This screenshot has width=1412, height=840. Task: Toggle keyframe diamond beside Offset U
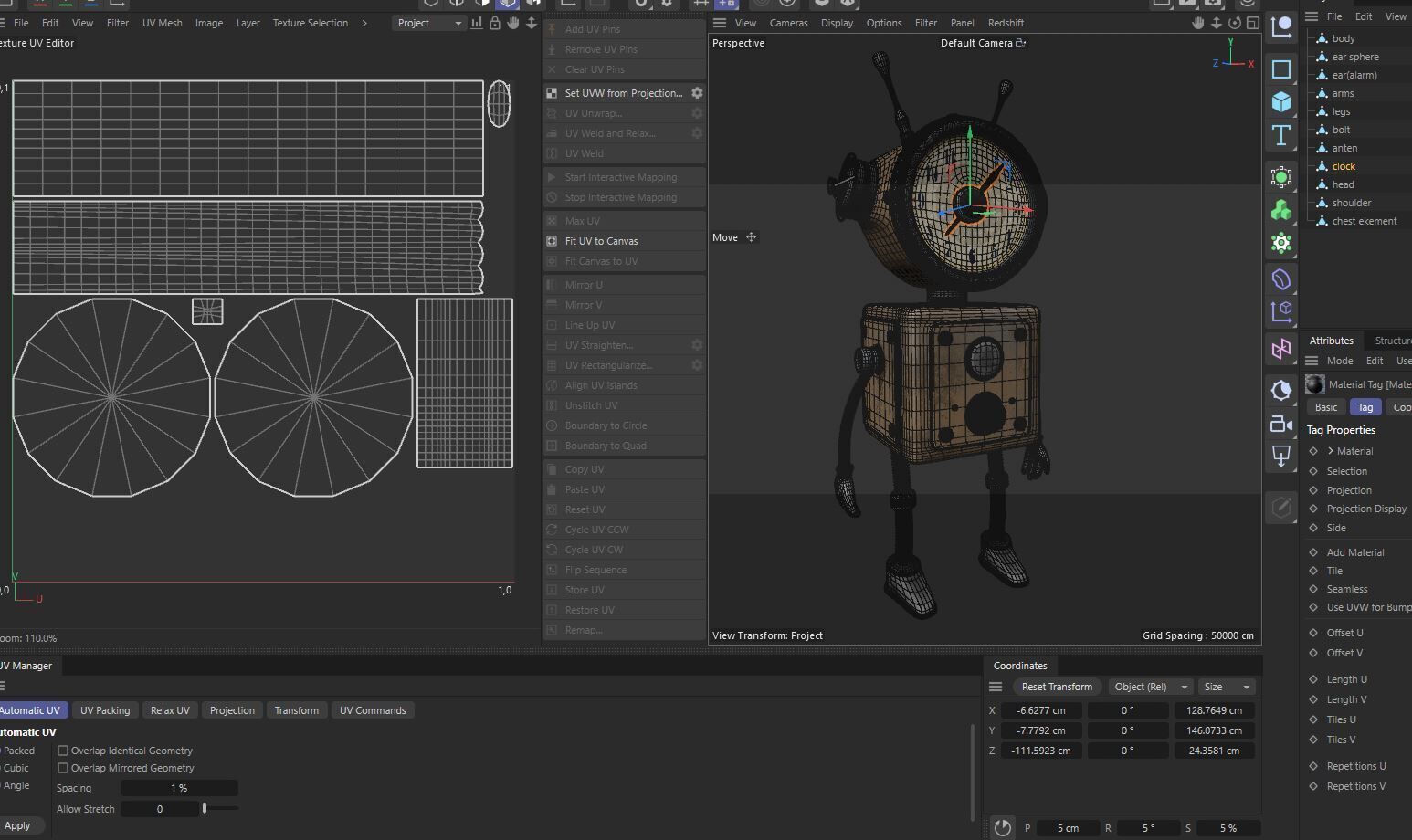point(1313,633)
